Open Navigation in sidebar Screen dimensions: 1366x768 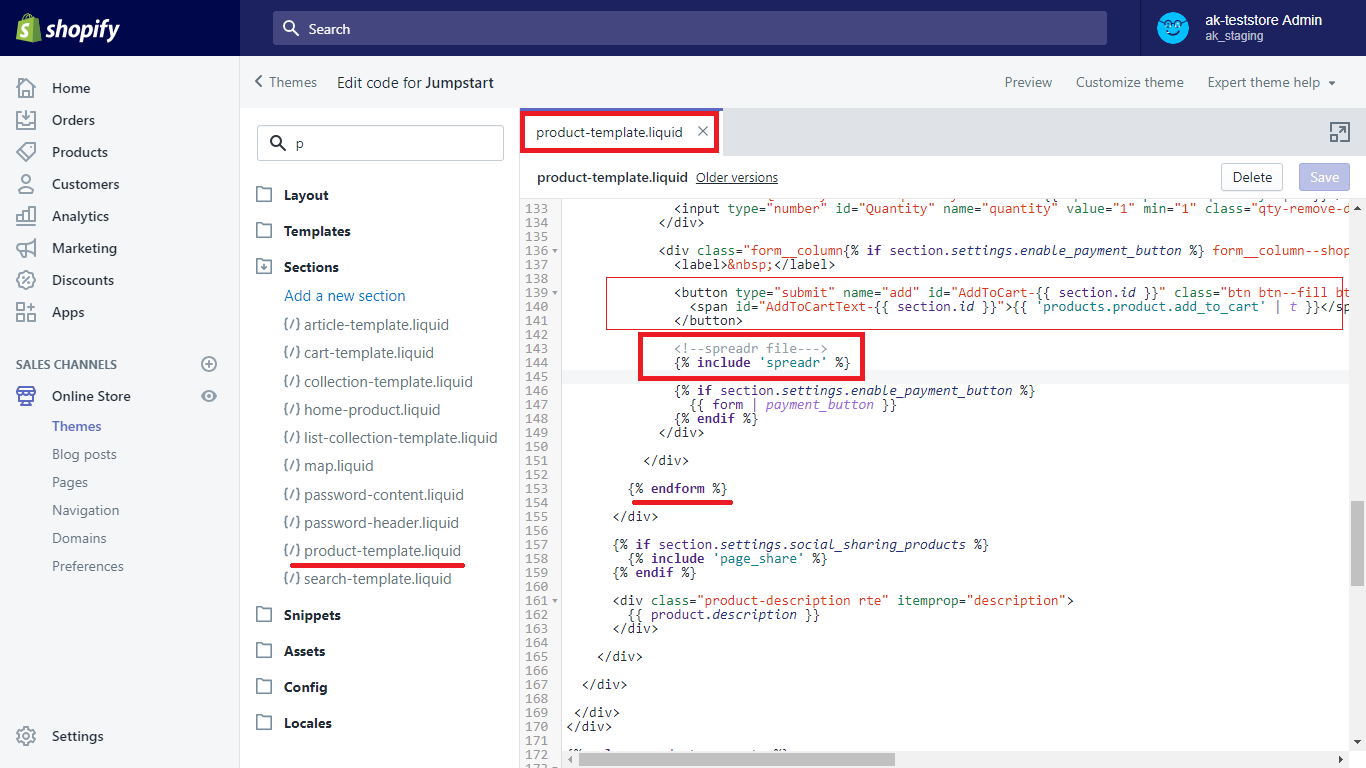pos(85,510)
